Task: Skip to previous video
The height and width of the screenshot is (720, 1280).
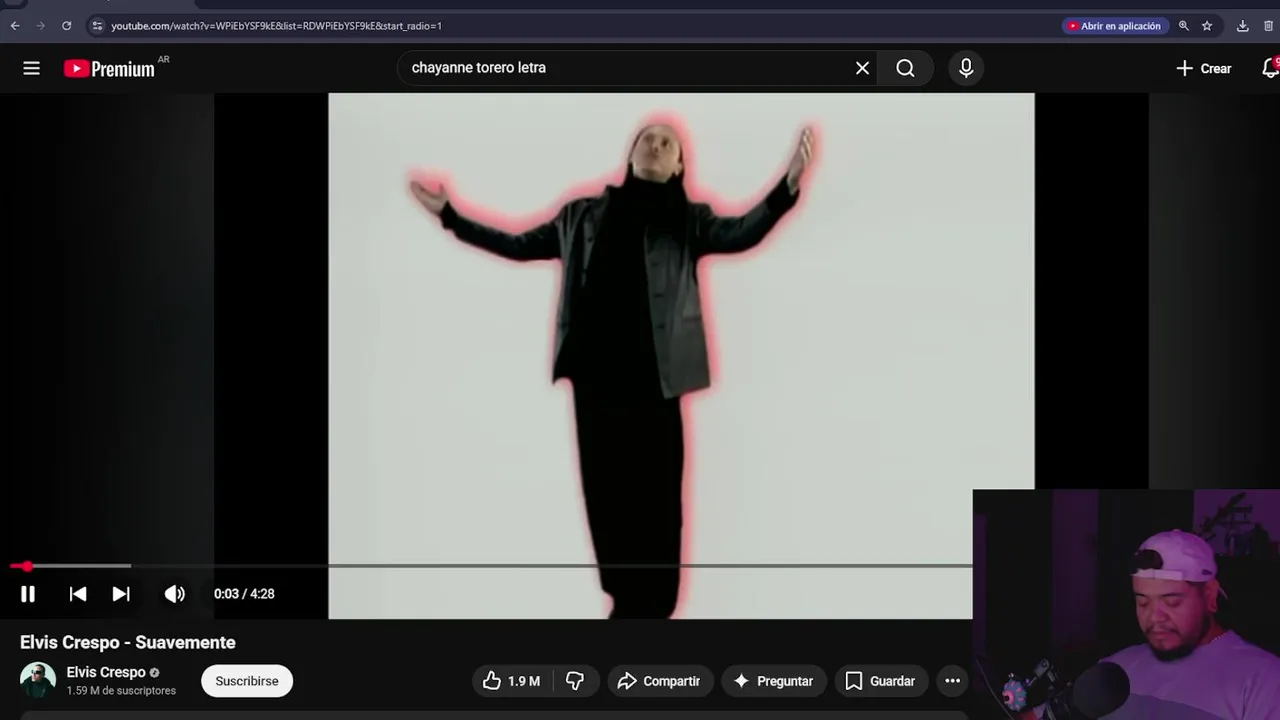Action: 78,594
